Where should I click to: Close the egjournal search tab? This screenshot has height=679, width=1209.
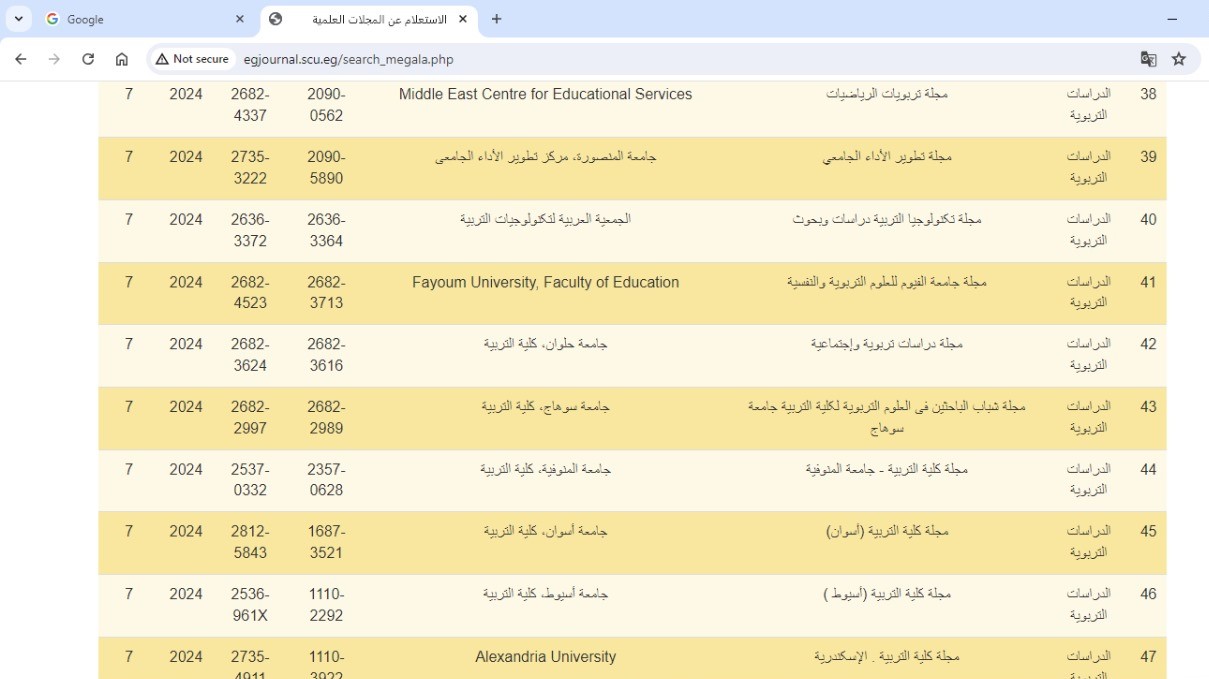(x=462, y=19)
